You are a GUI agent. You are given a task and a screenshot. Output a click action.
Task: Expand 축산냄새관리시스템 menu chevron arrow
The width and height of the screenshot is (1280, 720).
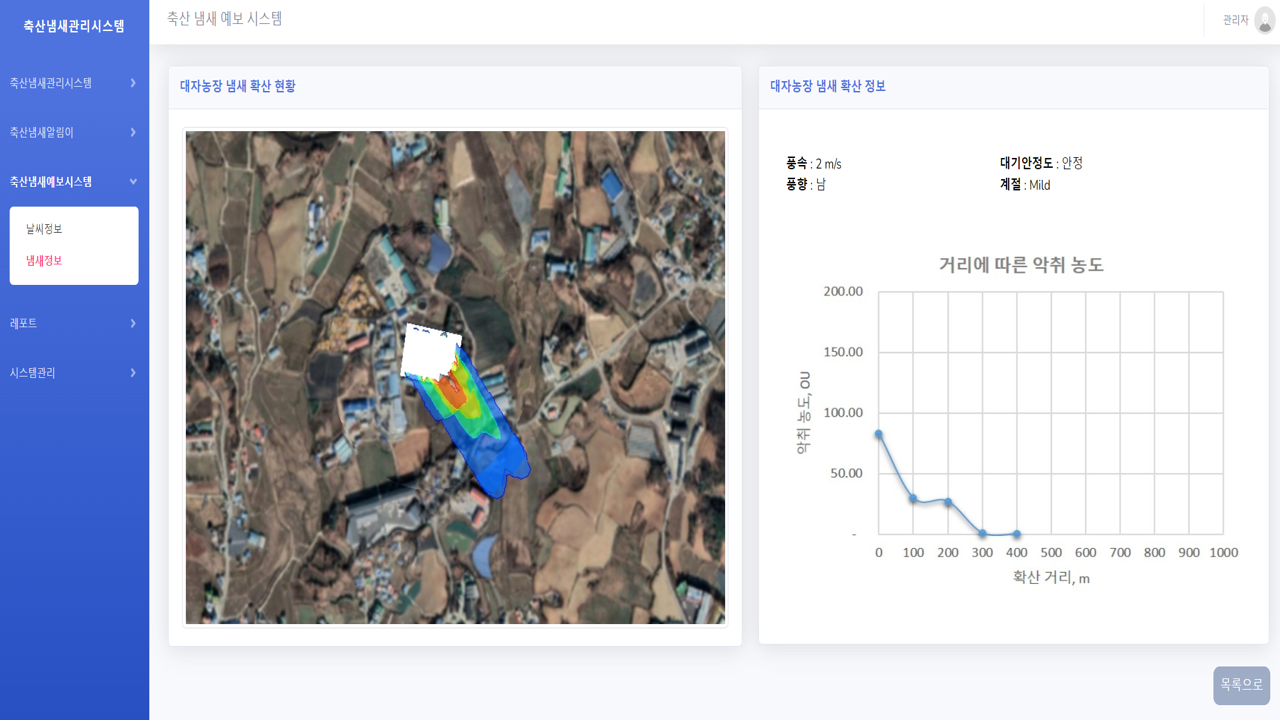click(133, 83)
